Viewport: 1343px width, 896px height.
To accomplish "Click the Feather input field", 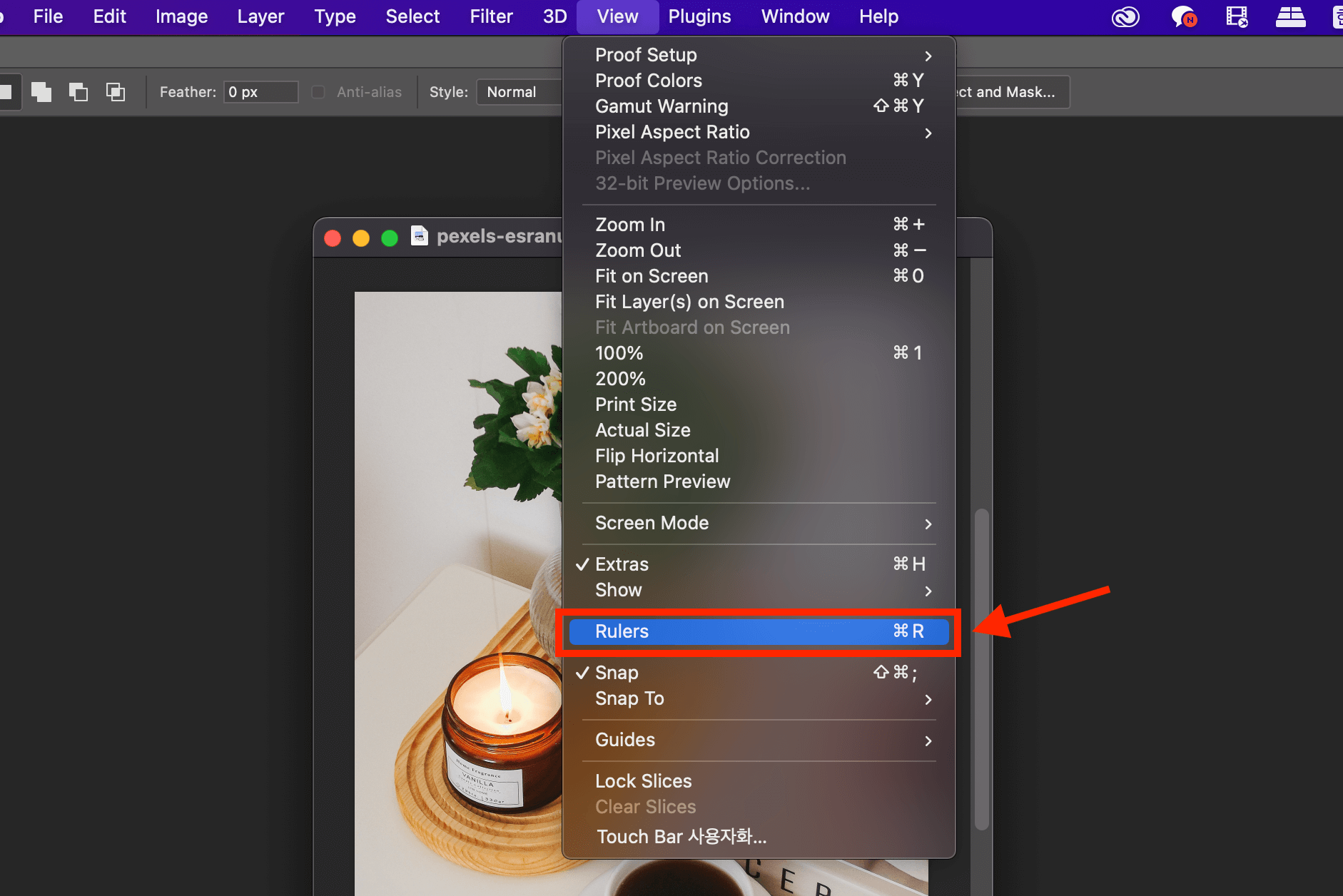I will 261,92.
